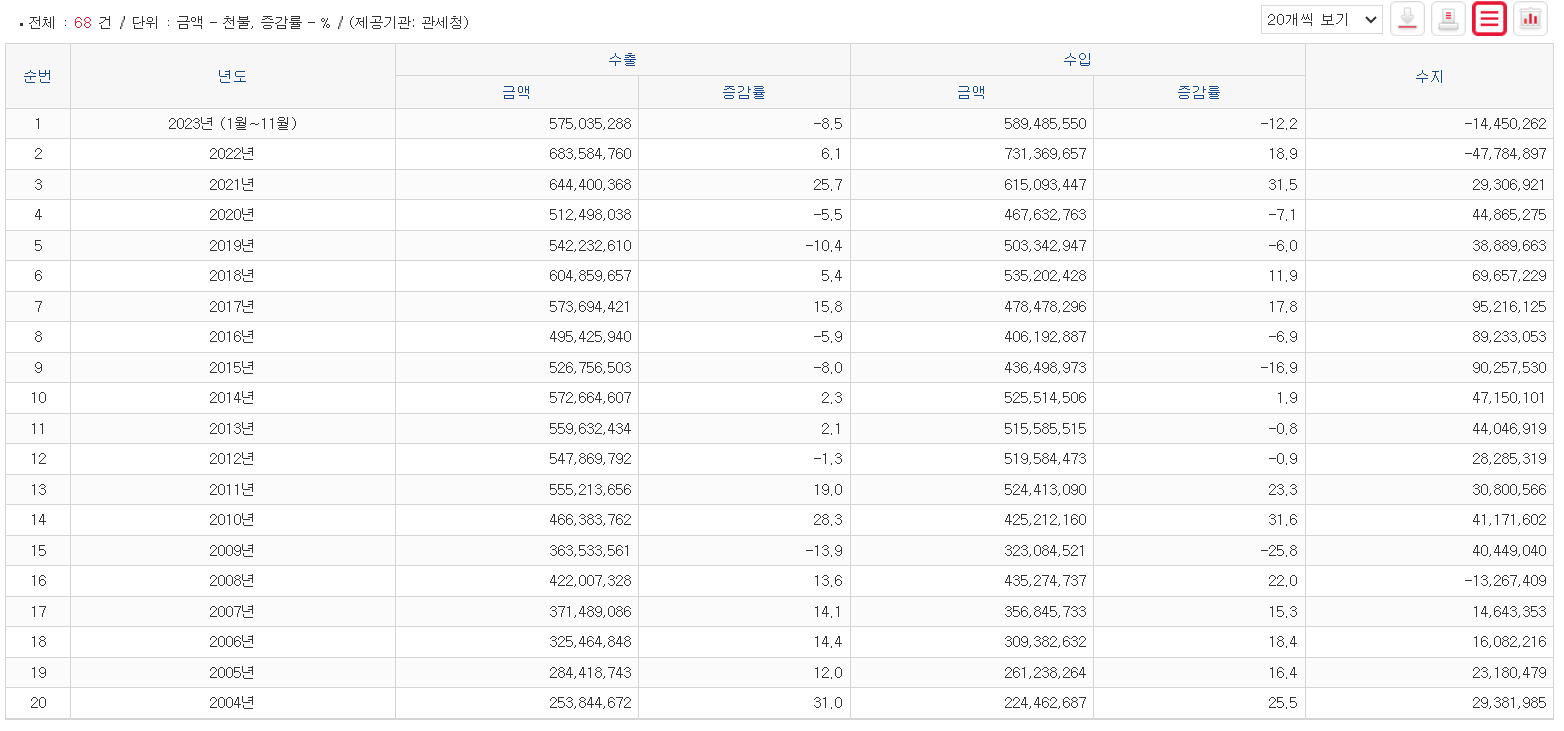Click the 2017년 import amount 478,478,296
This screenshot has height=731, width=1564.
coord(1044,307)
